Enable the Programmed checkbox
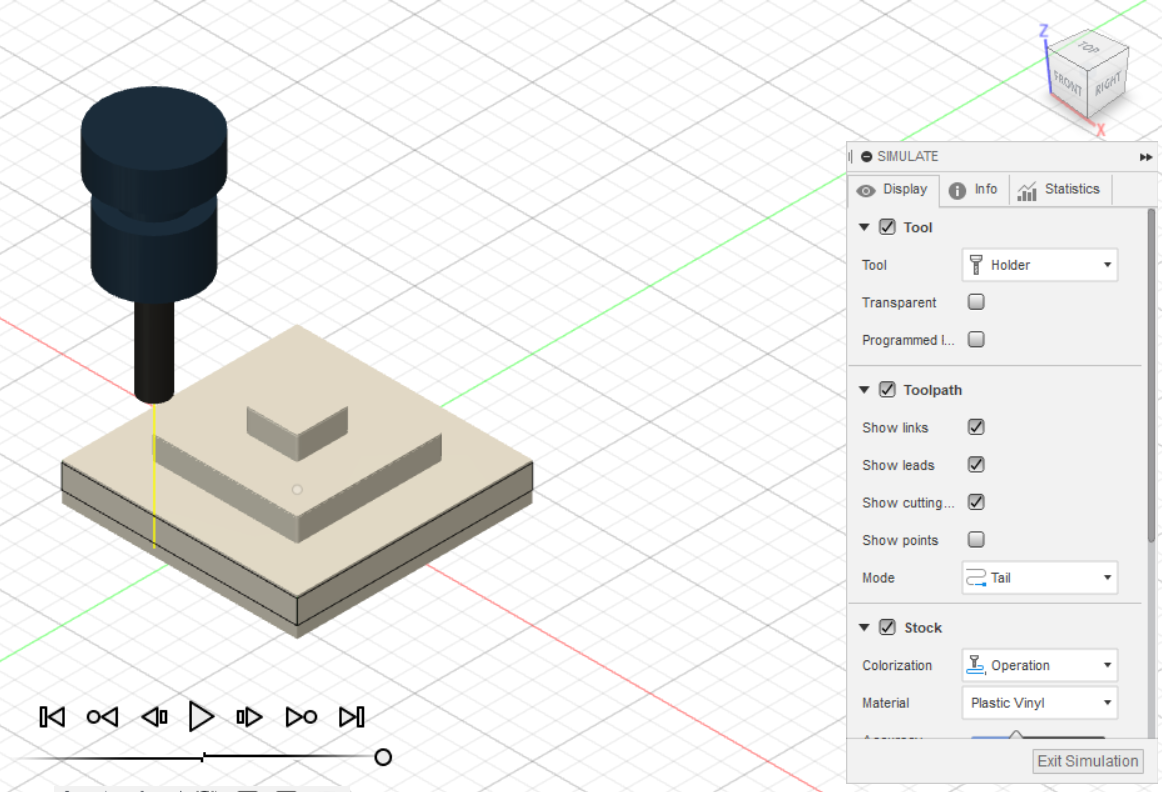Screen dimensions: 1162x792 976,339
